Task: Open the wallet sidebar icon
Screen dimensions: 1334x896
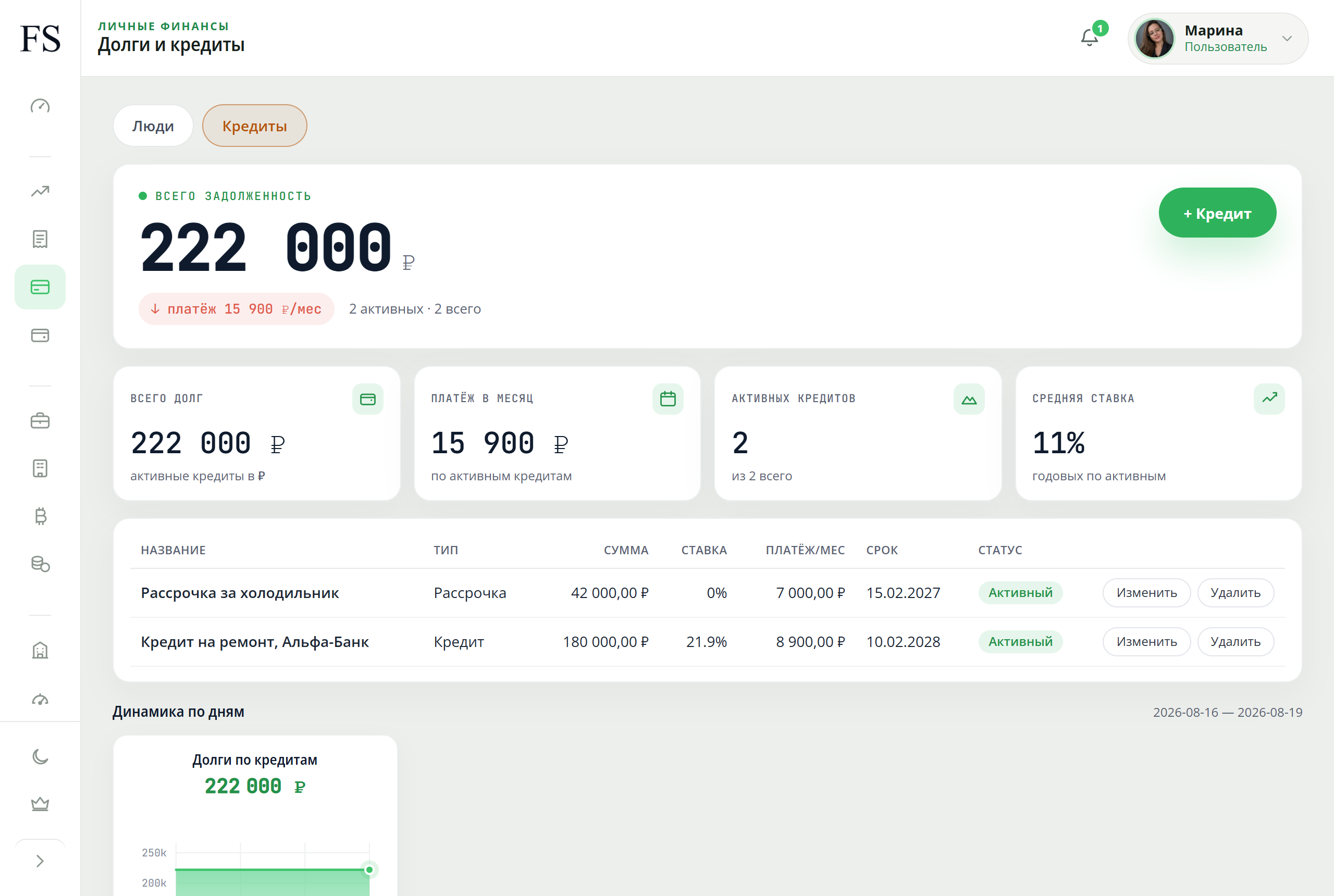Action: coord(40,335)
